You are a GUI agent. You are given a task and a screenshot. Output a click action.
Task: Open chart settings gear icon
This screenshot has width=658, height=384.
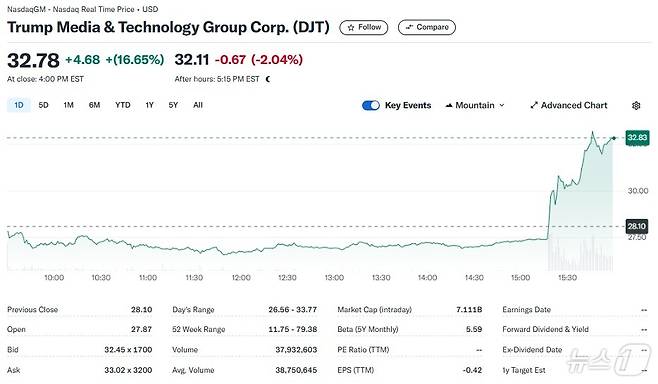pyautogui.click(x=636, y=105)
